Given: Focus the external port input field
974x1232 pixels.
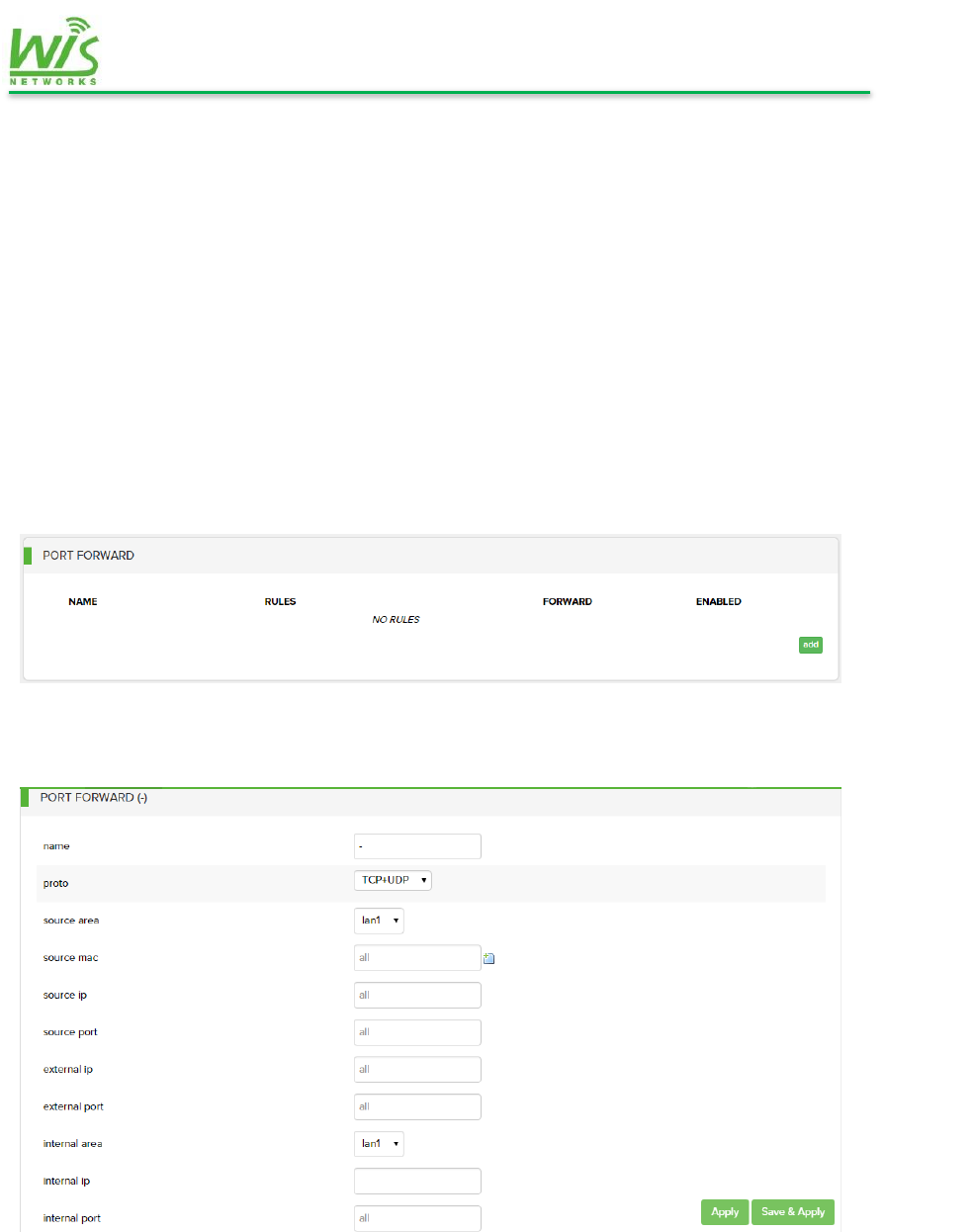Looking at the screenshot, I should pyautogui.click(x=417, y=1106).
